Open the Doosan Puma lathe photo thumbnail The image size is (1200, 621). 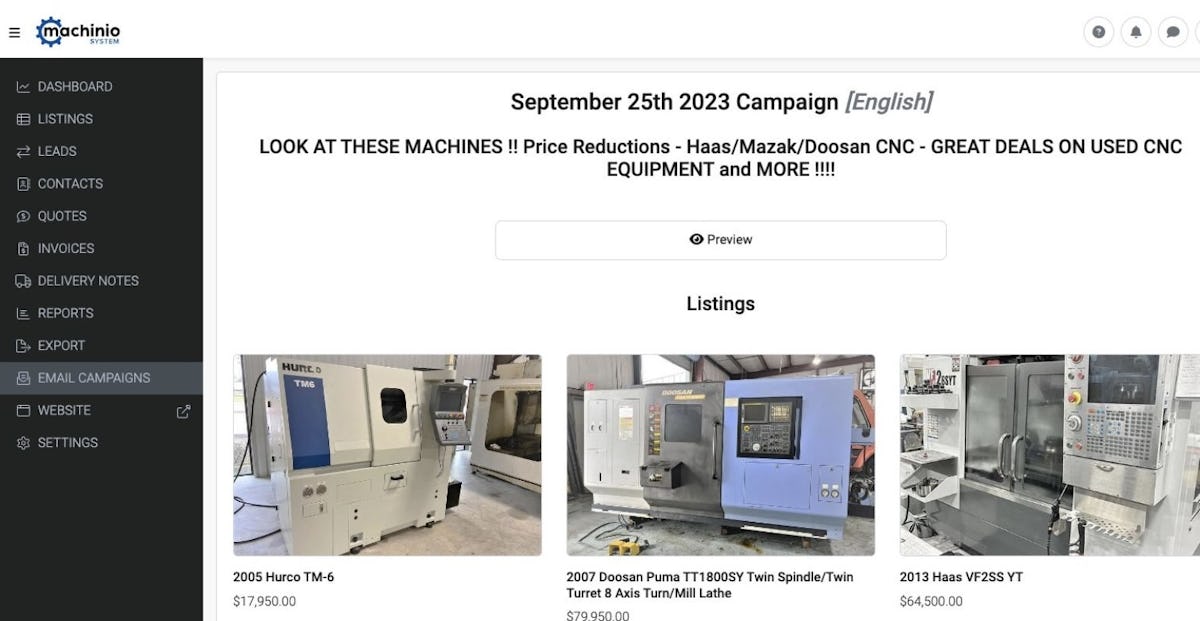pos(720,455)
